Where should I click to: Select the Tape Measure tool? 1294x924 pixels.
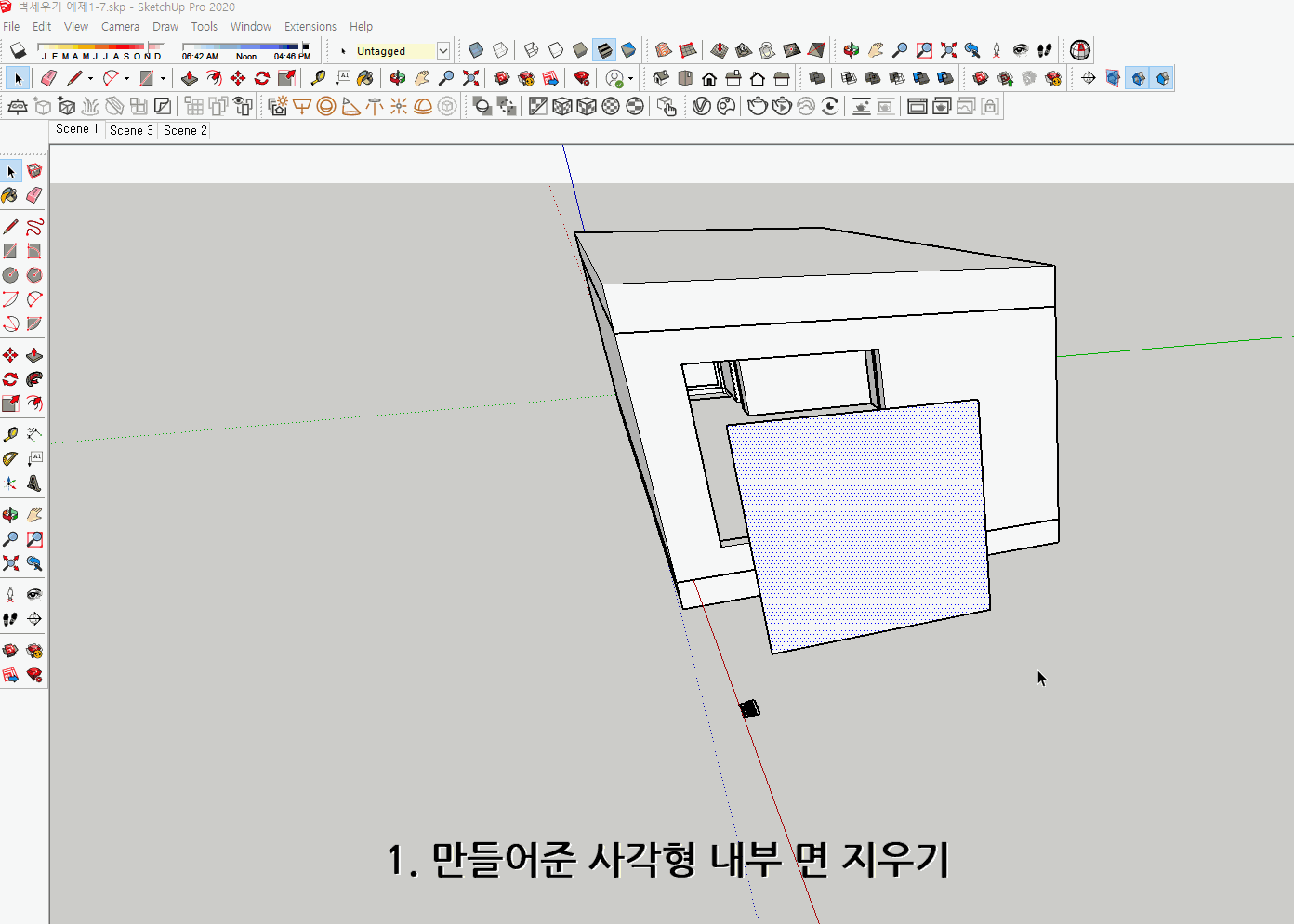tap(10, 433)
